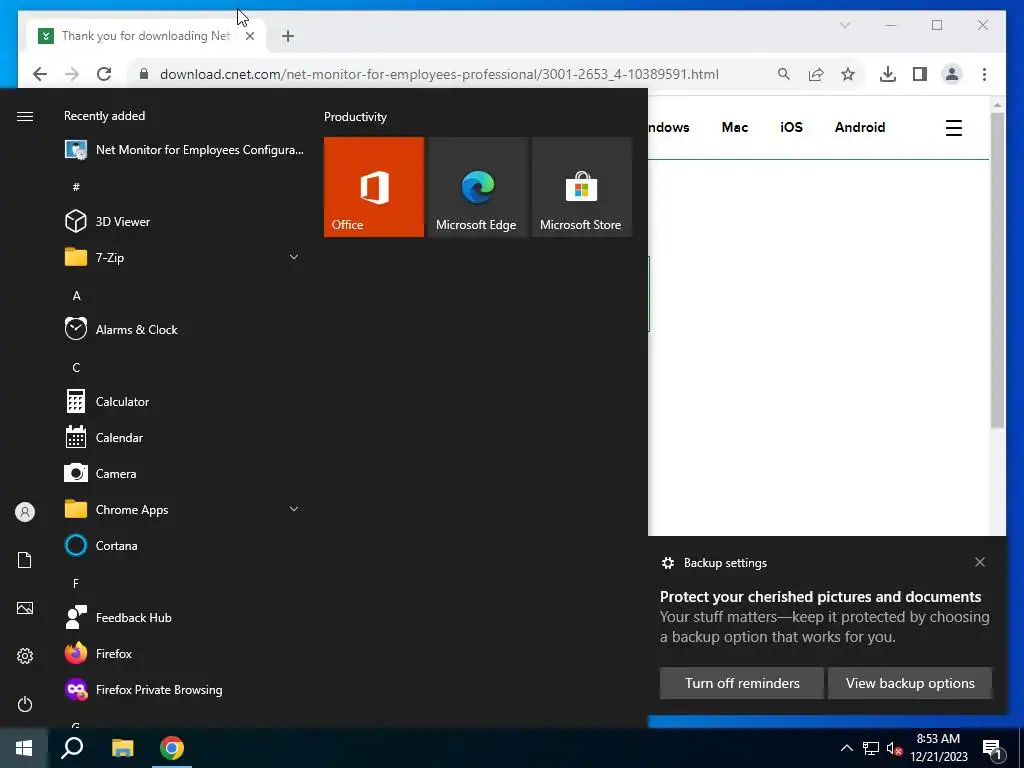Open the network status tray icon
The width and height of the screenshot is (1024, 768).
point(871,748)
